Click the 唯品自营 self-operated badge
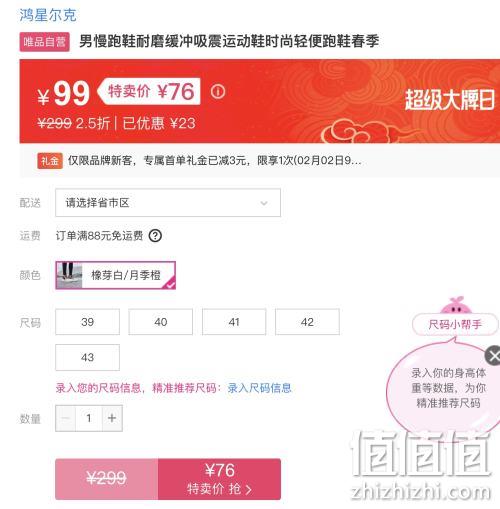 pyautogui.click(x=45, y=42)
